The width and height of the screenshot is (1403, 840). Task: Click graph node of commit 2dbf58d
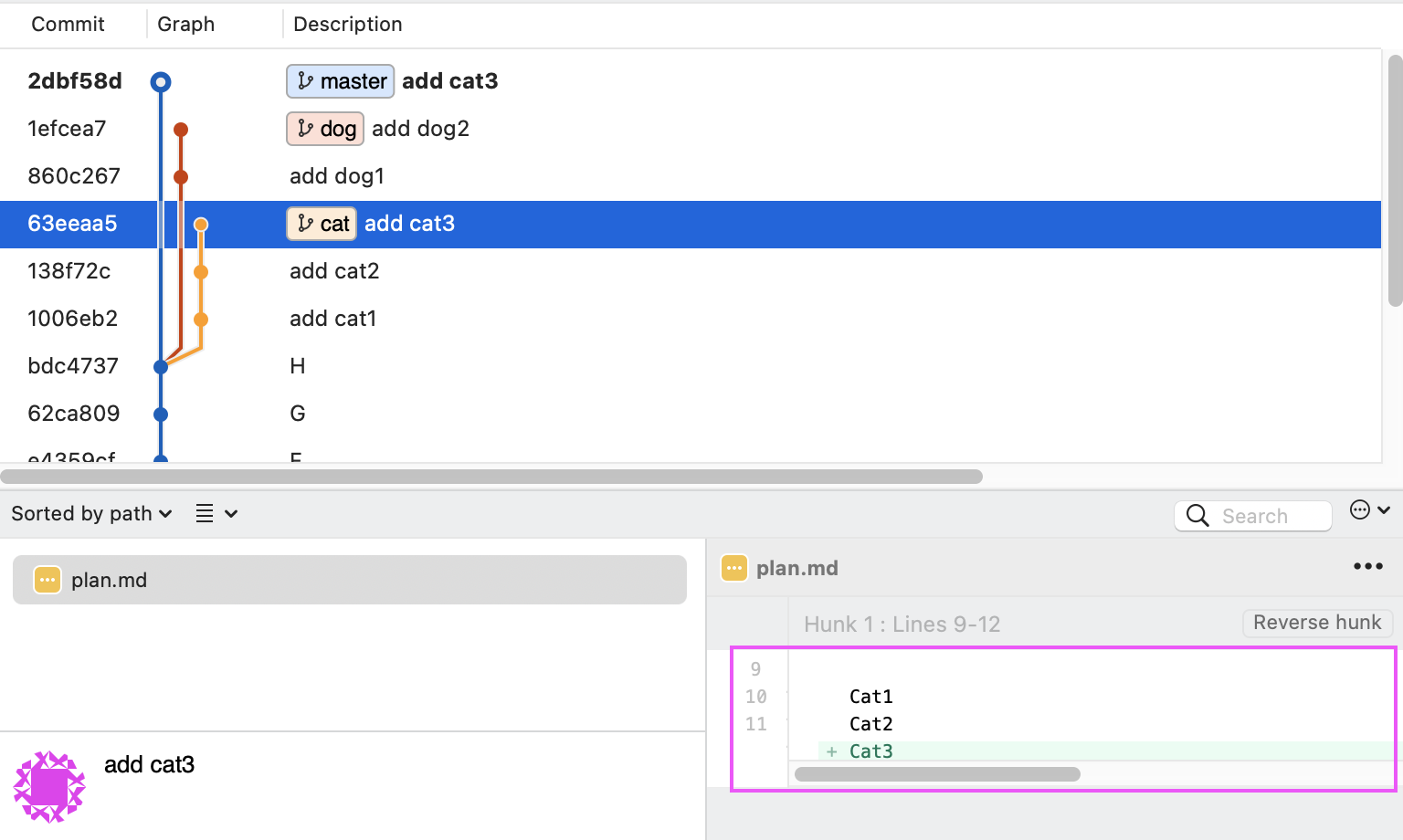pos(161,82)
